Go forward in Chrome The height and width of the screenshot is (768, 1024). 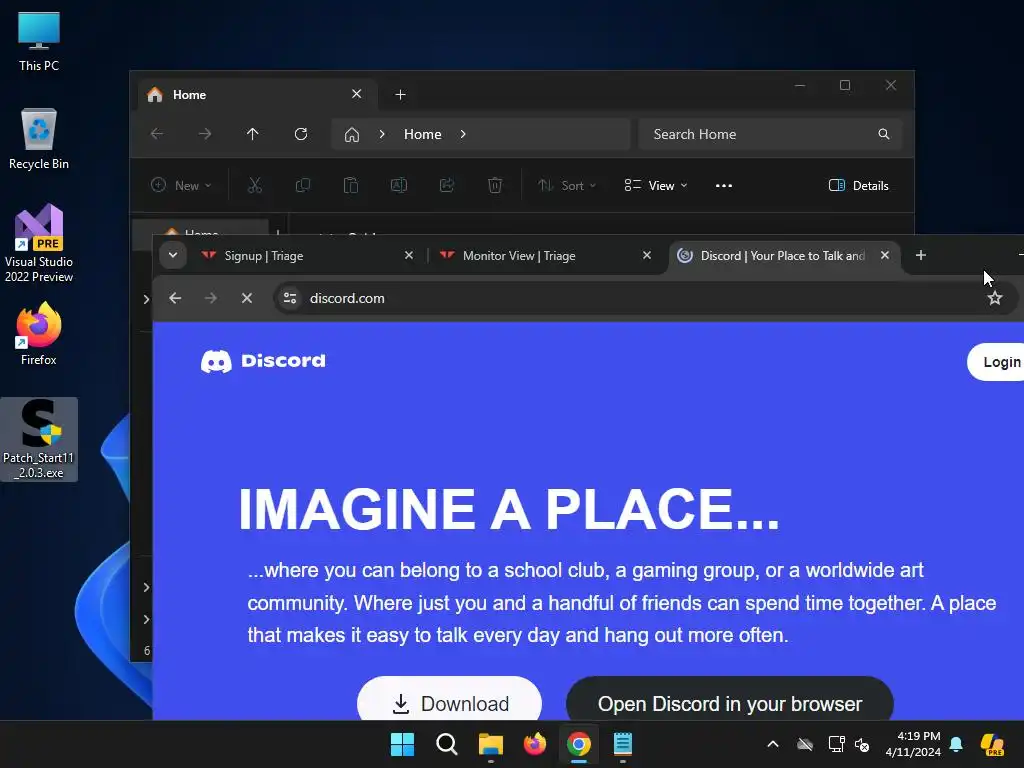[x=210, y=298]
